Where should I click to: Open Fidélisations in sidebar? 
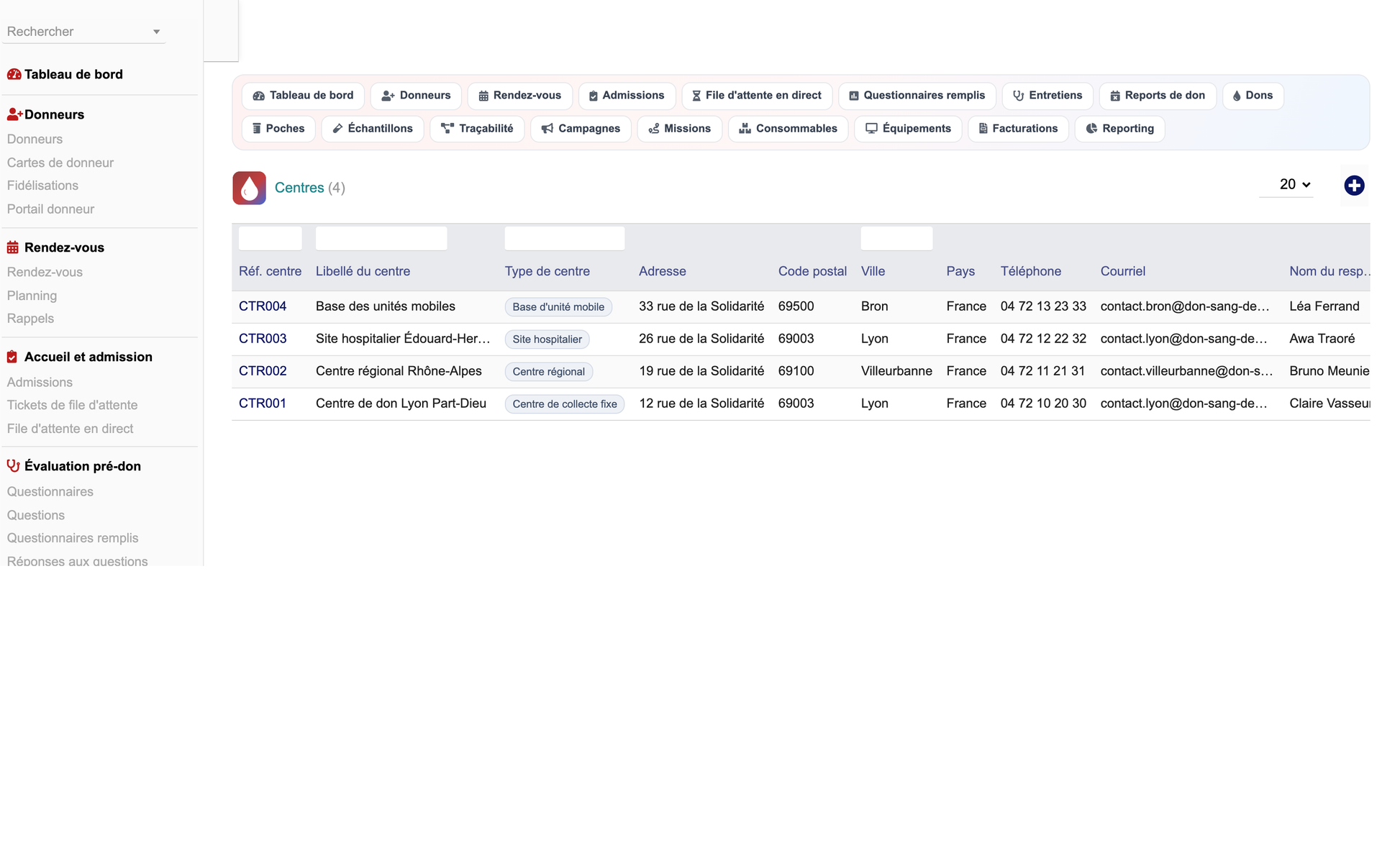pyautogui.click(x=42, y=186)
